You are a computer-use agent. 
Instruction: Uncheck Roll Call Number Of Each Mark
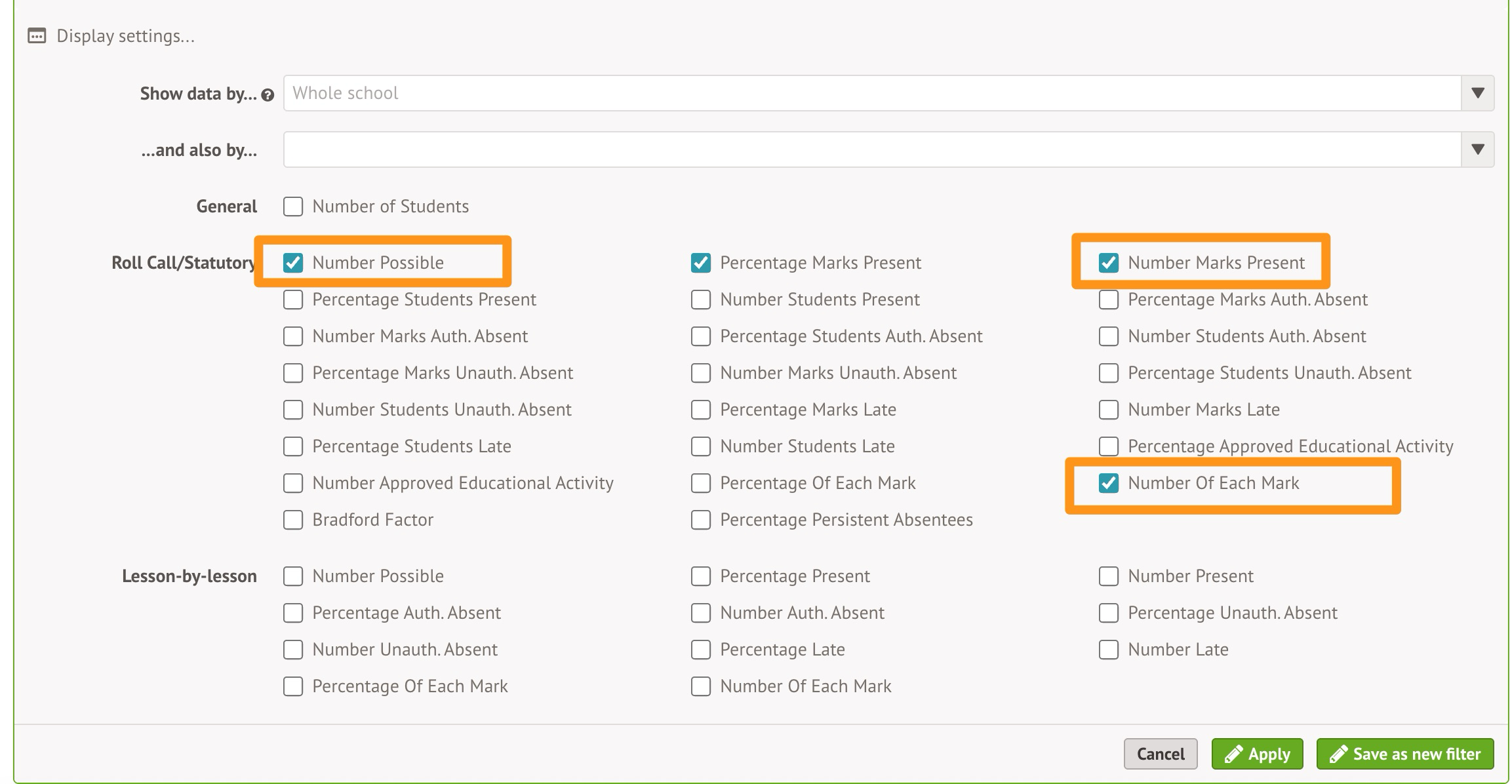[x=1109, y=483]
